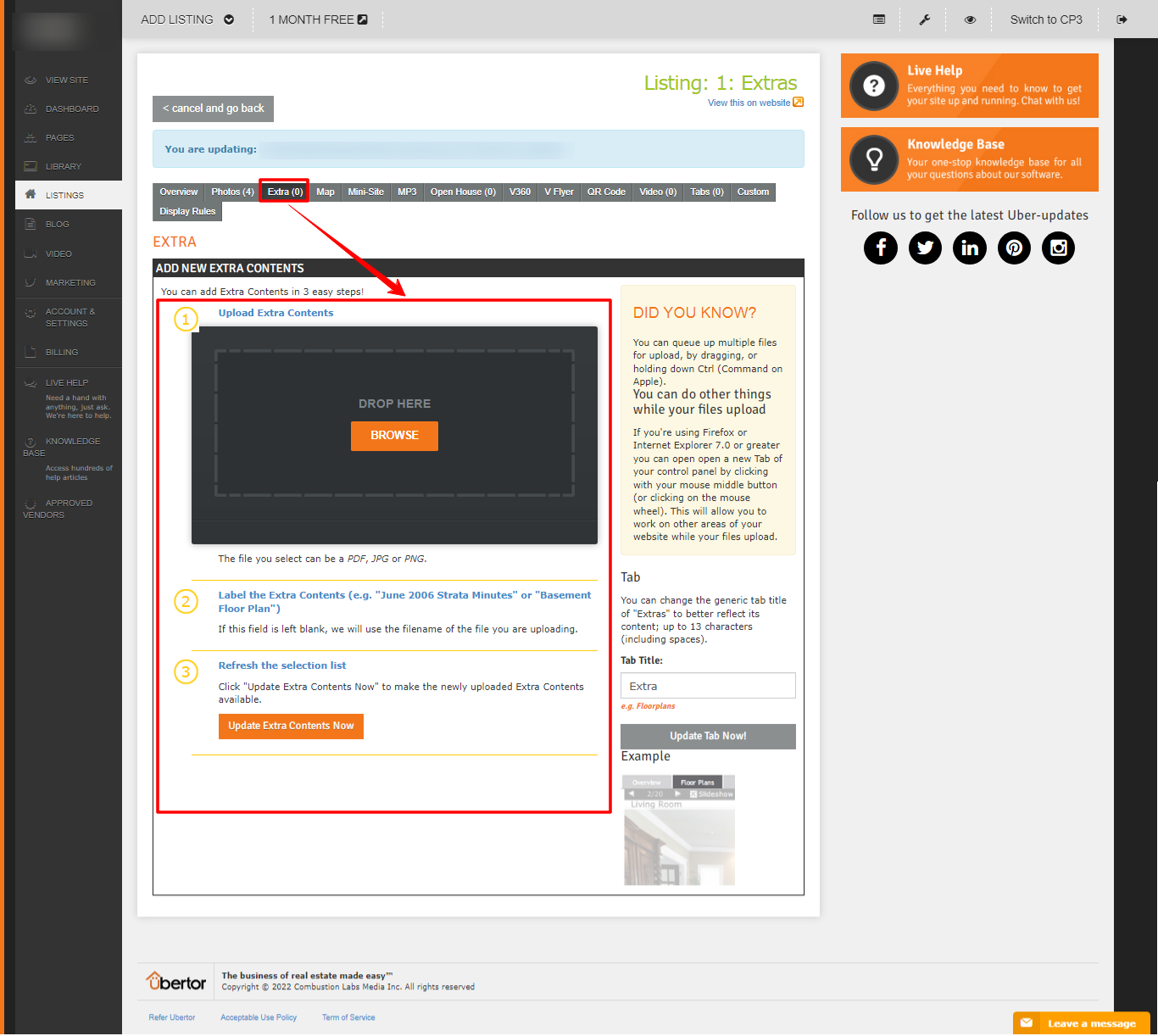Switch to the Overview tab
Image resolution: width=1158 pixels, height=1036 pixels.
(178, 192)
